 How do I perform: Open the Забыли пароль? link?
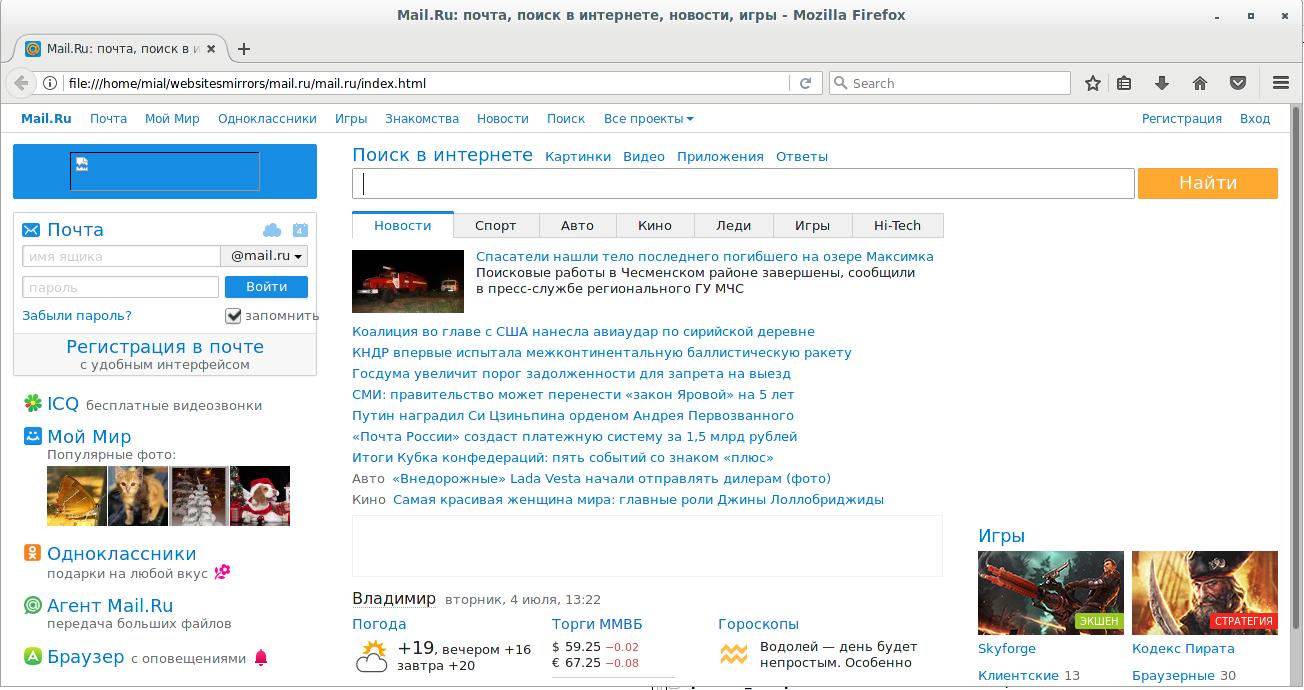pyautogui.click(x=77, y=315)
